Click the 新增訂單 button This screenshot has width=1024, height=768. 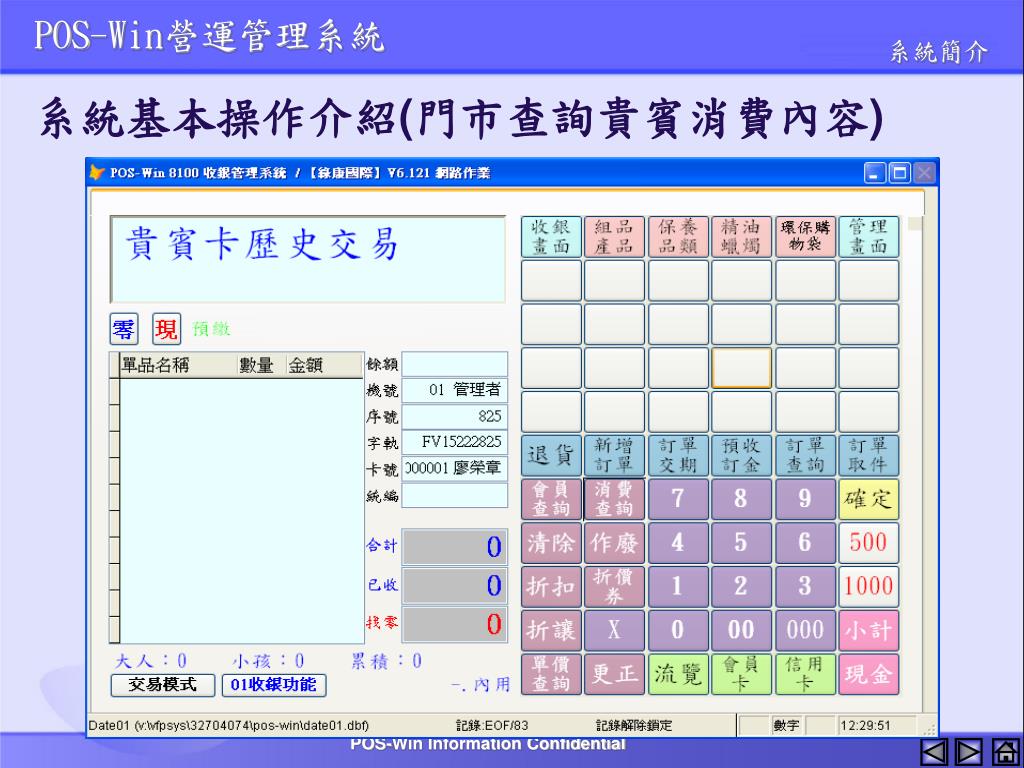tap(614, 456)
